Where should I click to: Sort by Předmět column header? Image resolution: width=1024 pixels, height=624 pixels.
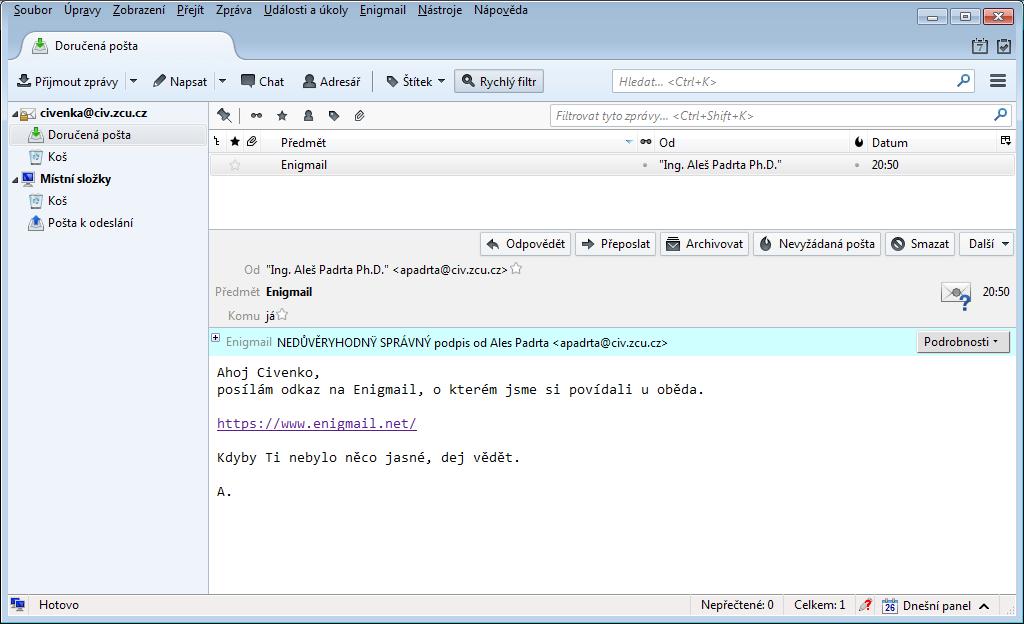(x=449, y=142)
